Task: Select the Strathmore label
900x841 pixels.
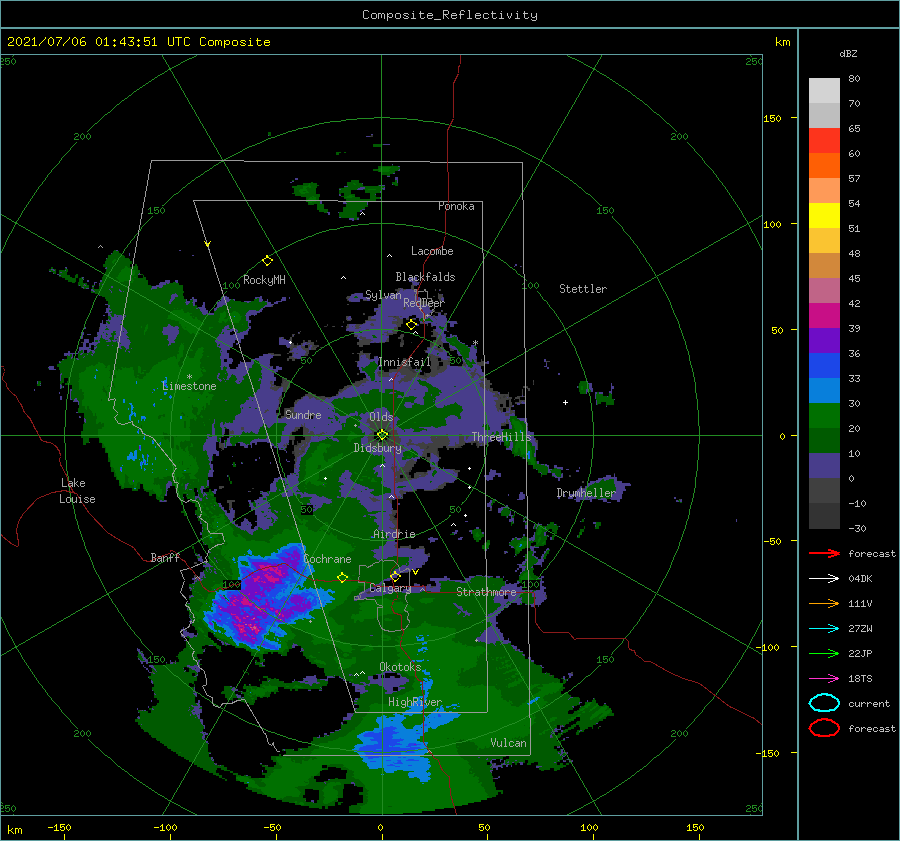Action: (x=486, y=592)
